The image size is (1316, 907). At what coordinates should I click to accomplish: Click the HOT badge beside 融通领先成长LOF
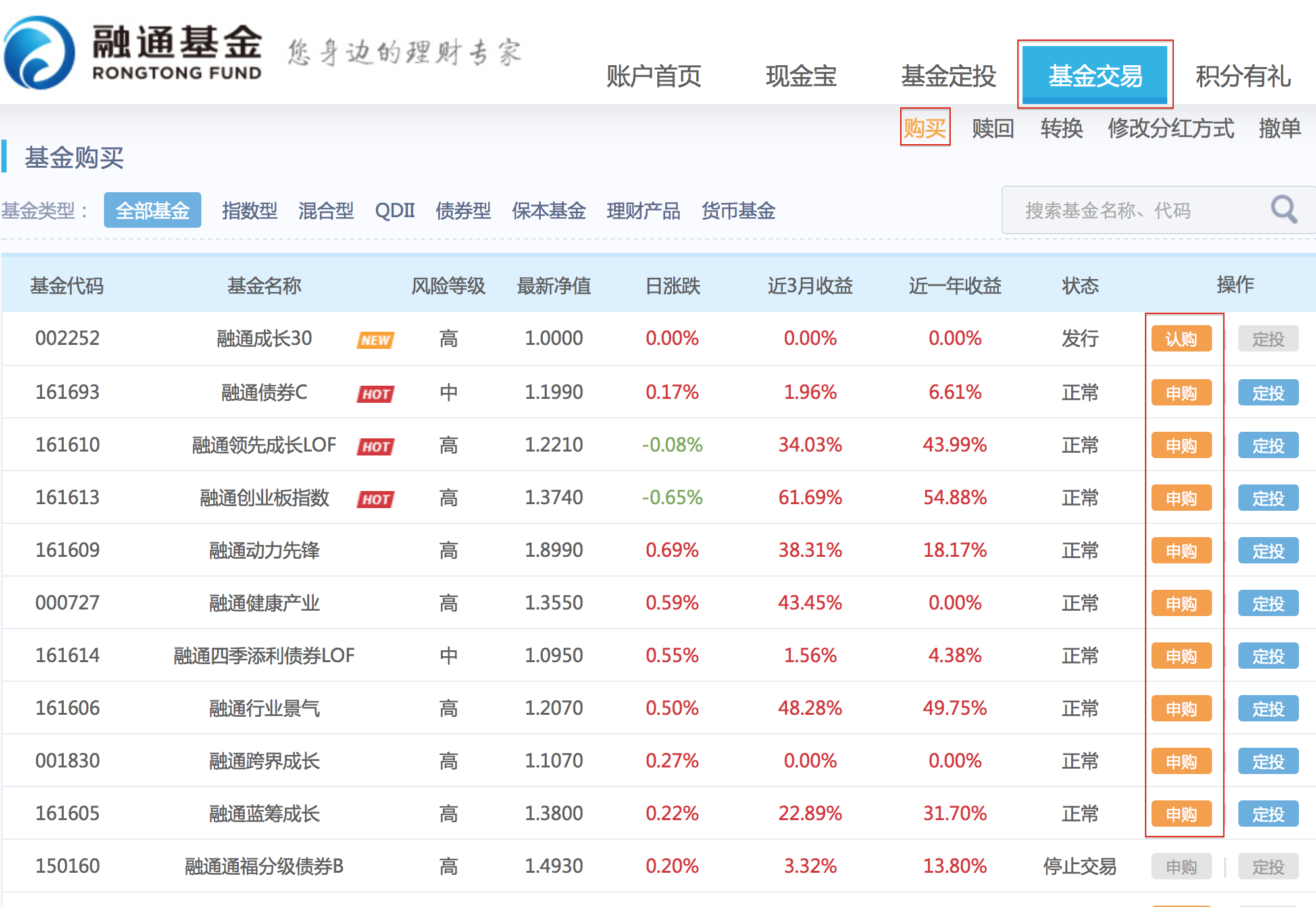[x=376, y=446]
